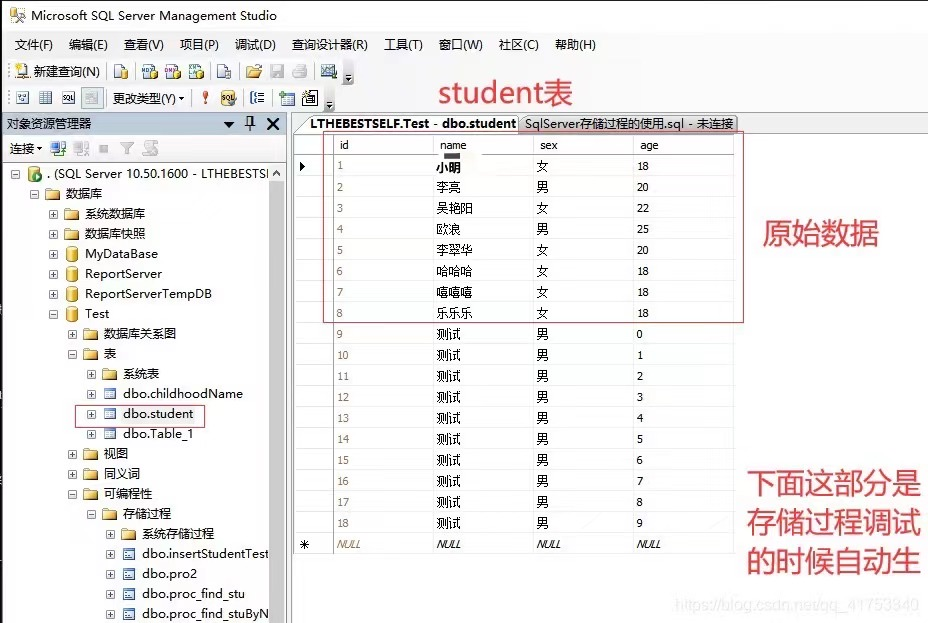Screen dimensions: 928x623
Task: Expand the 系统数据库 folder
Action: [x=53, y=214]
